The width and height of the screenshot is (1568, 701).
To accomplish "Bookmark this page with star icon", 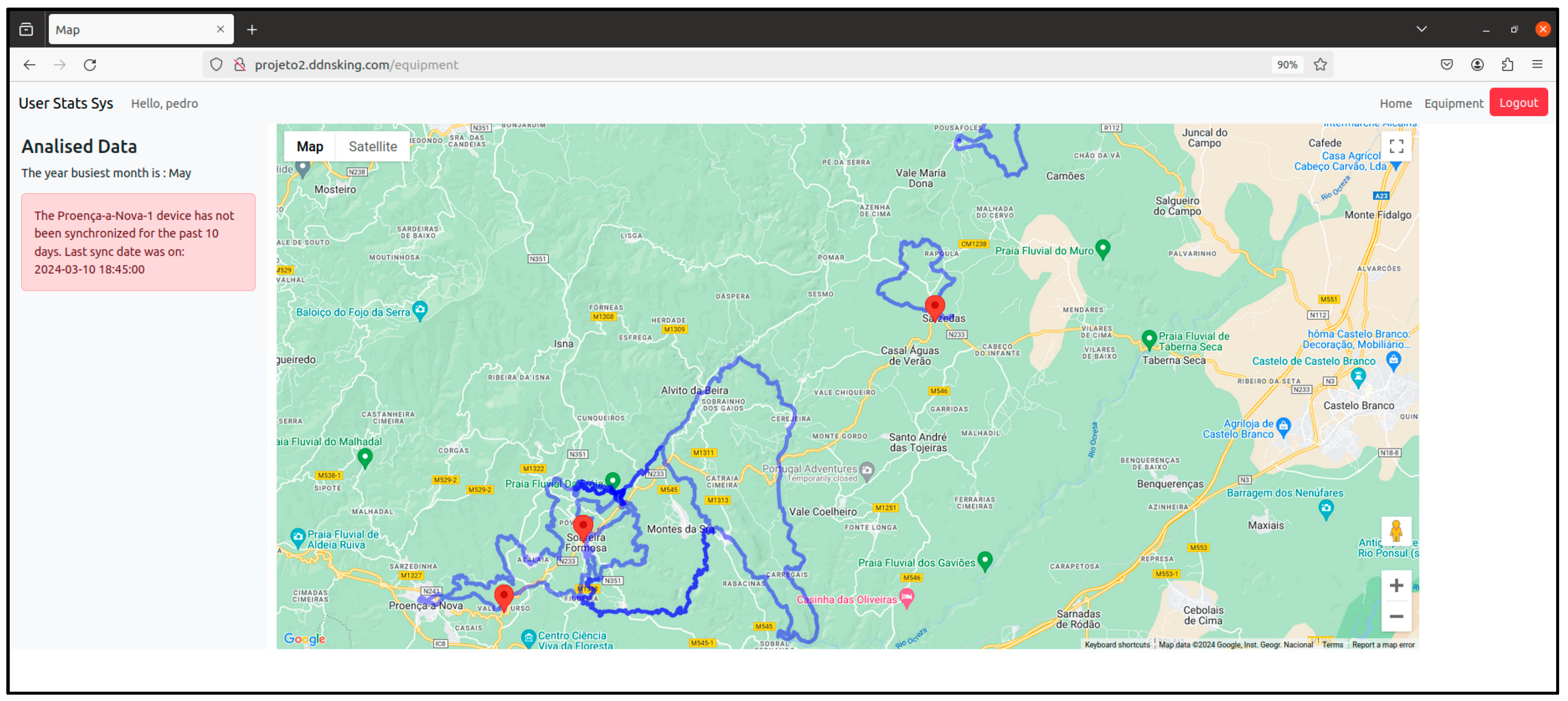I will (1320, 65).
